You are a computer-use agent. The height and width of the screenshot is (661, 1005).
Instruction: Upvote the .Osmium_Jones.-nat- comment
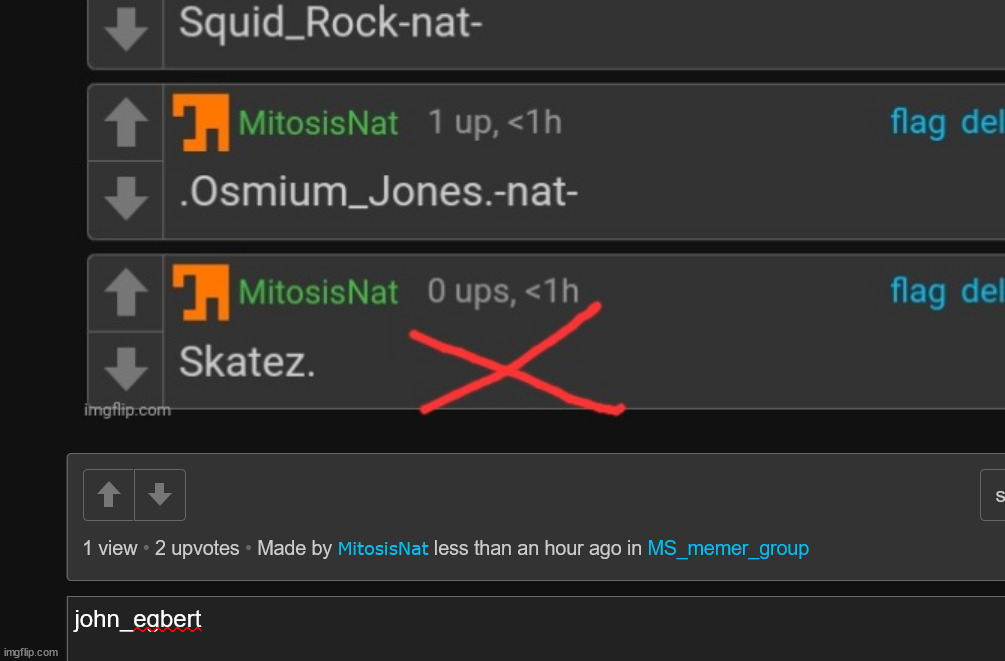pos(126,122)
